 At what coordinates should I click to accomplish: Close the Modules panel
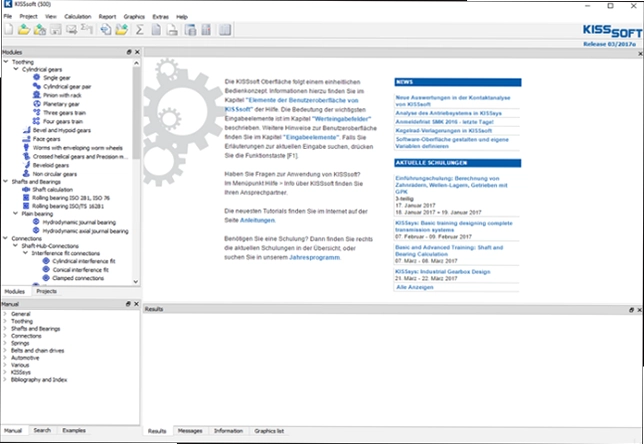click(x=137, y=52)
